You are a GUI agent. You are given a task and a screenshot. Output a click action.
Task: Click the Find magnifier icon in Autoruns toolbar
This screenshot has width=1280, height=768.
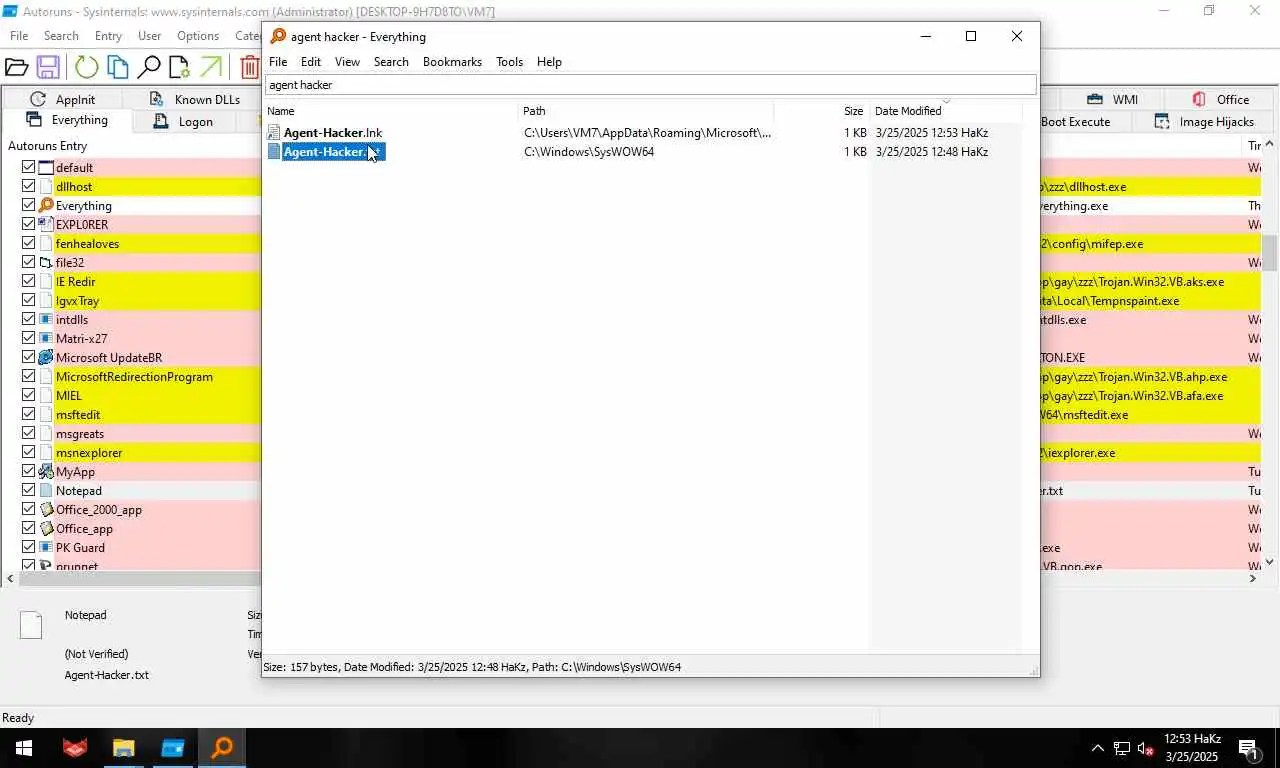149,68
